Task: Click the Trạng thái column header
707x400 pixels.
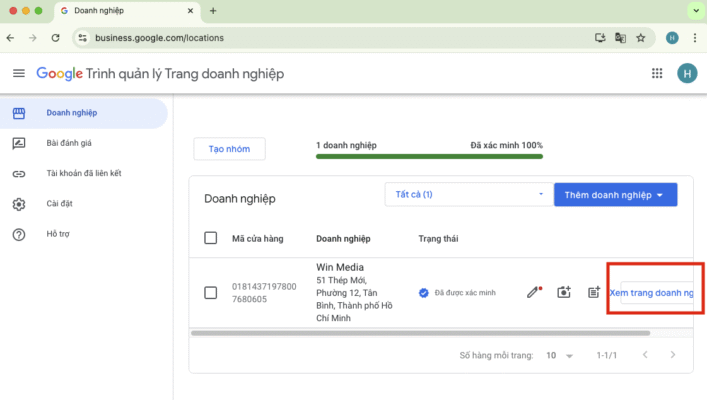Action: [x=438, y=239]
